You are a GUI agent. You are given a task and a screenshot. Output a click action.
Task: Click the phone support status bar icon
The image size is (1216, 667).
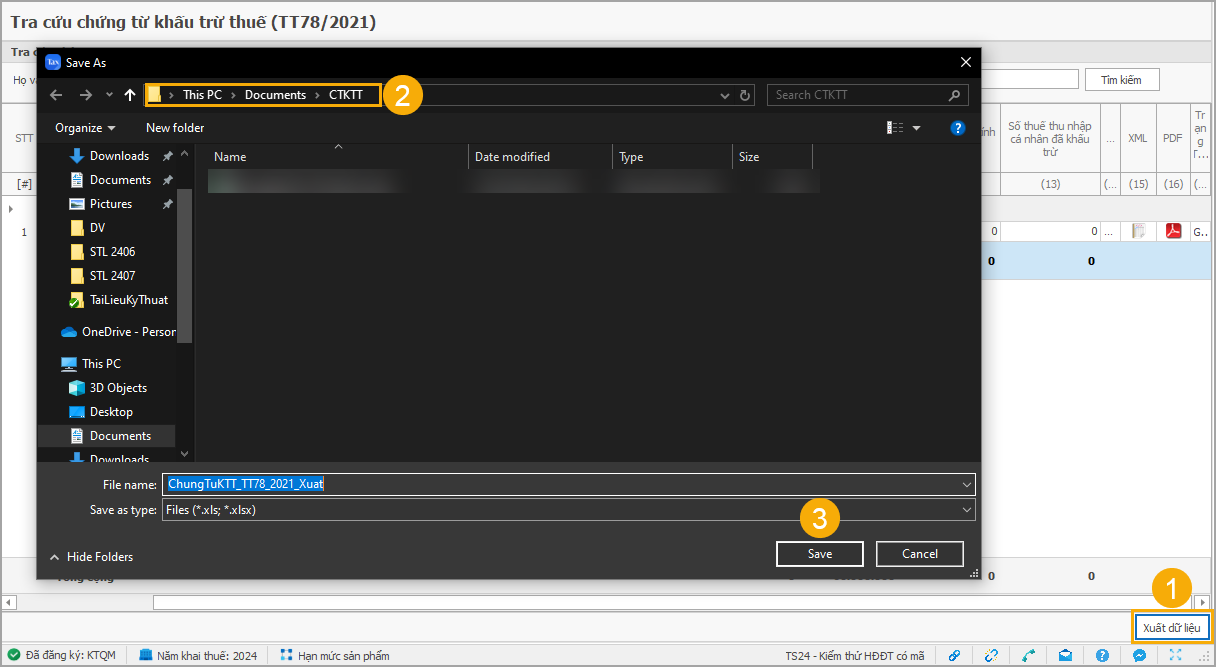[1029, 655]
